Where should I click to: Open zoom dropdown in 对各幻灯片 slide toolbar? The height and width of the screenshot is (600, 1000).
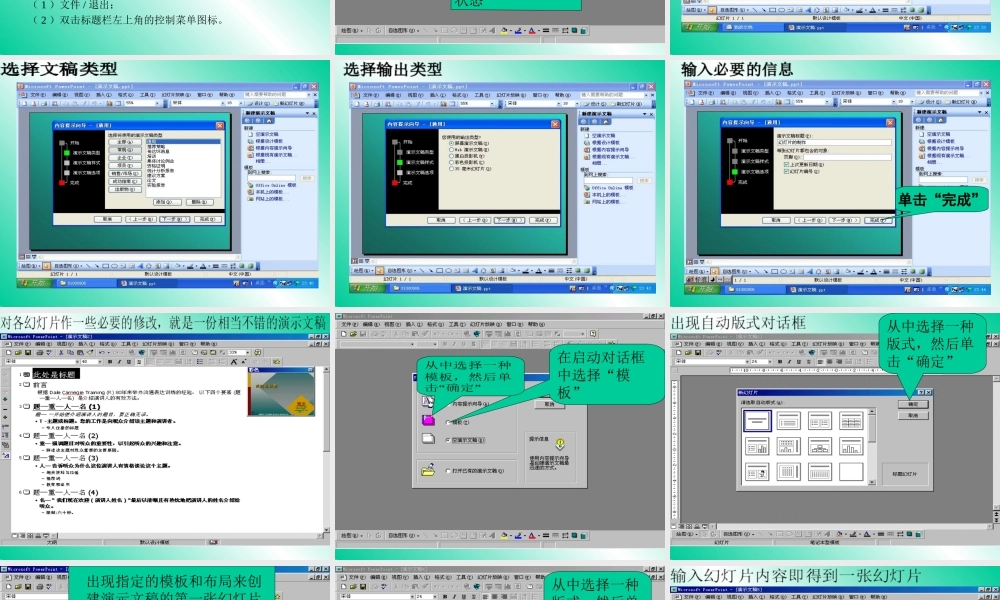(x=247, y=353)
